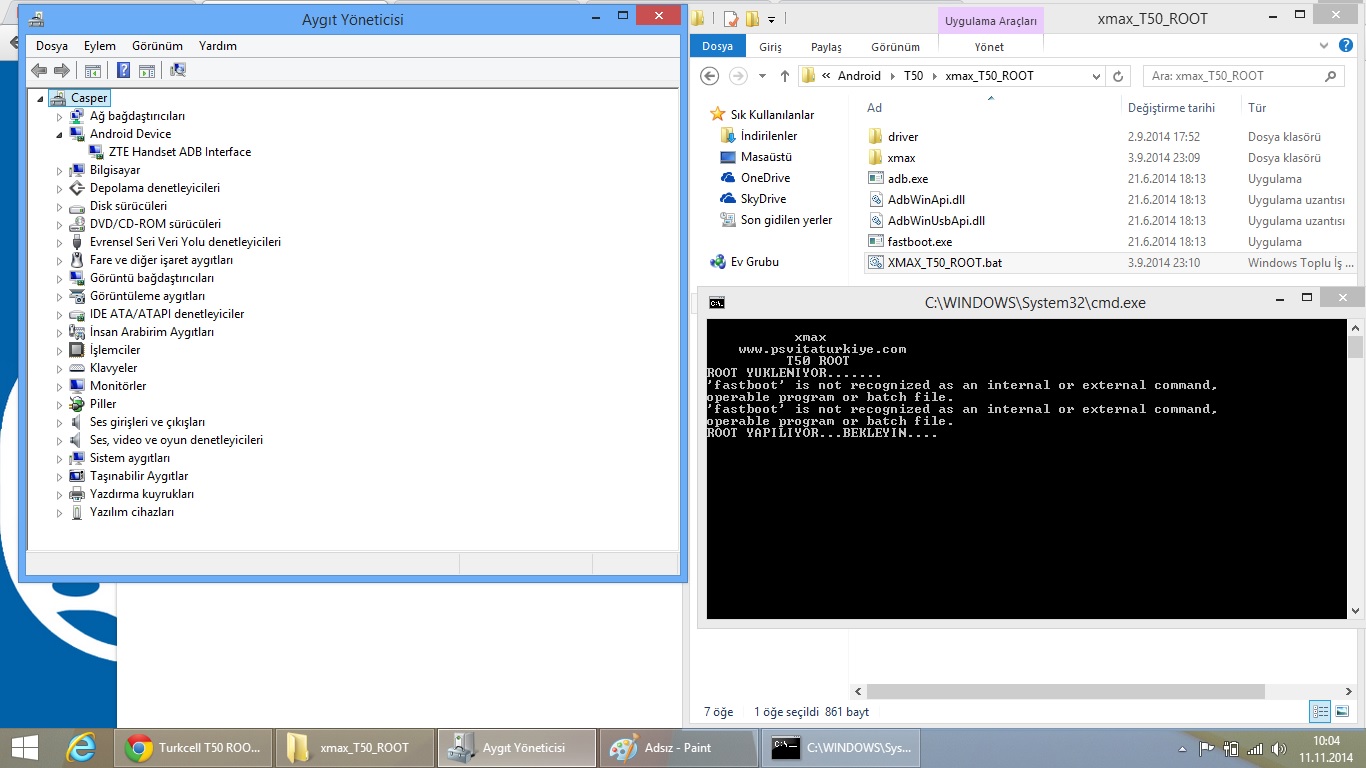Viewport: 1366px width, 768px height.
Task: Open OneDrive in navigation pane
Action: click(x=765, y=178)
